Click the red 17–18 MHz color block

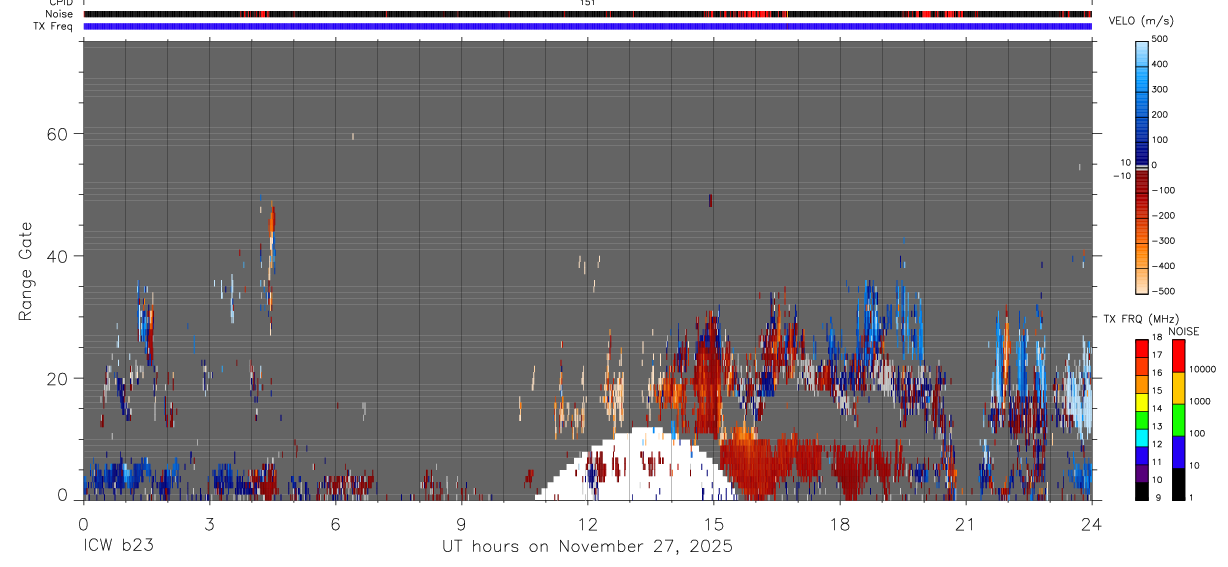tap(1142, 349)
